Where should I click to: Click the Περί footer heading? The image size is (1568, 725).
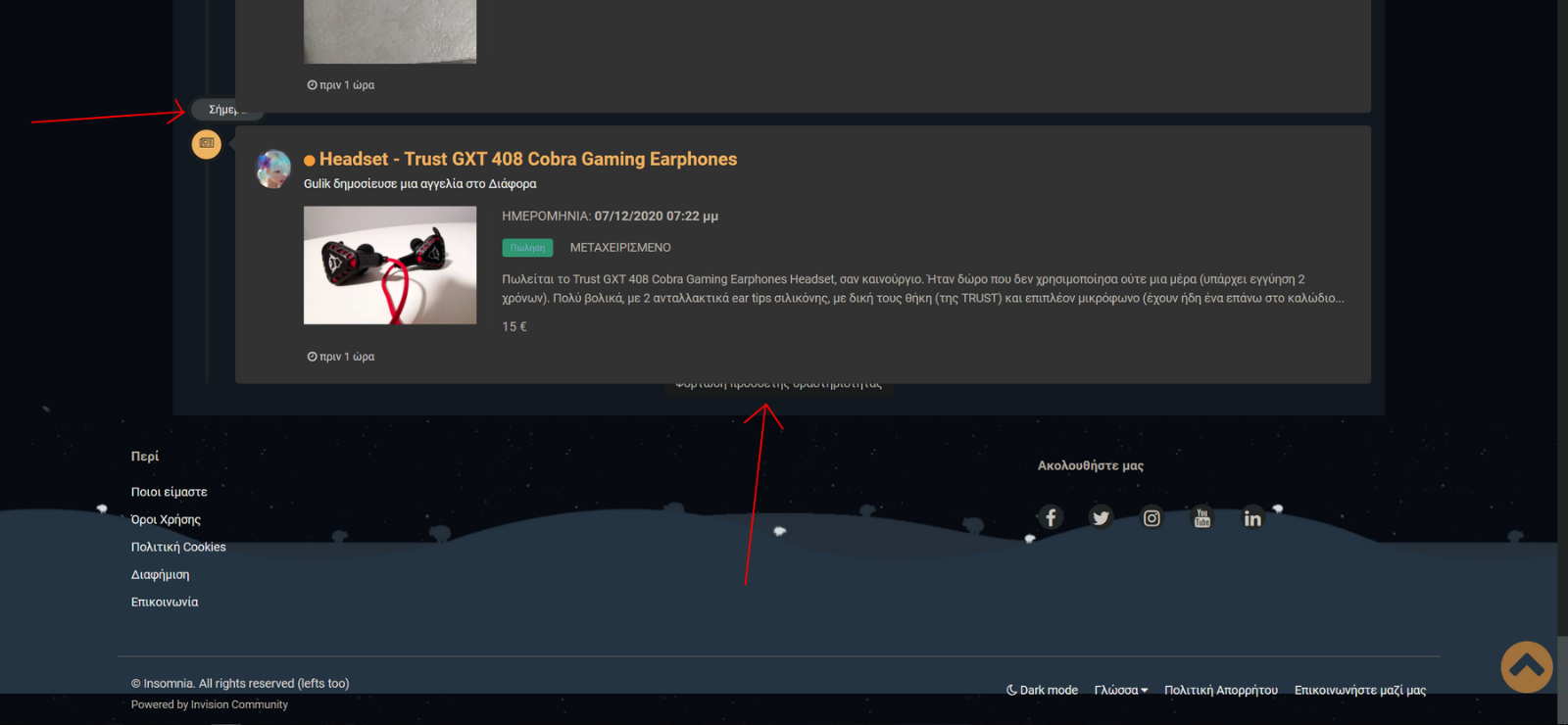point(145,456)
